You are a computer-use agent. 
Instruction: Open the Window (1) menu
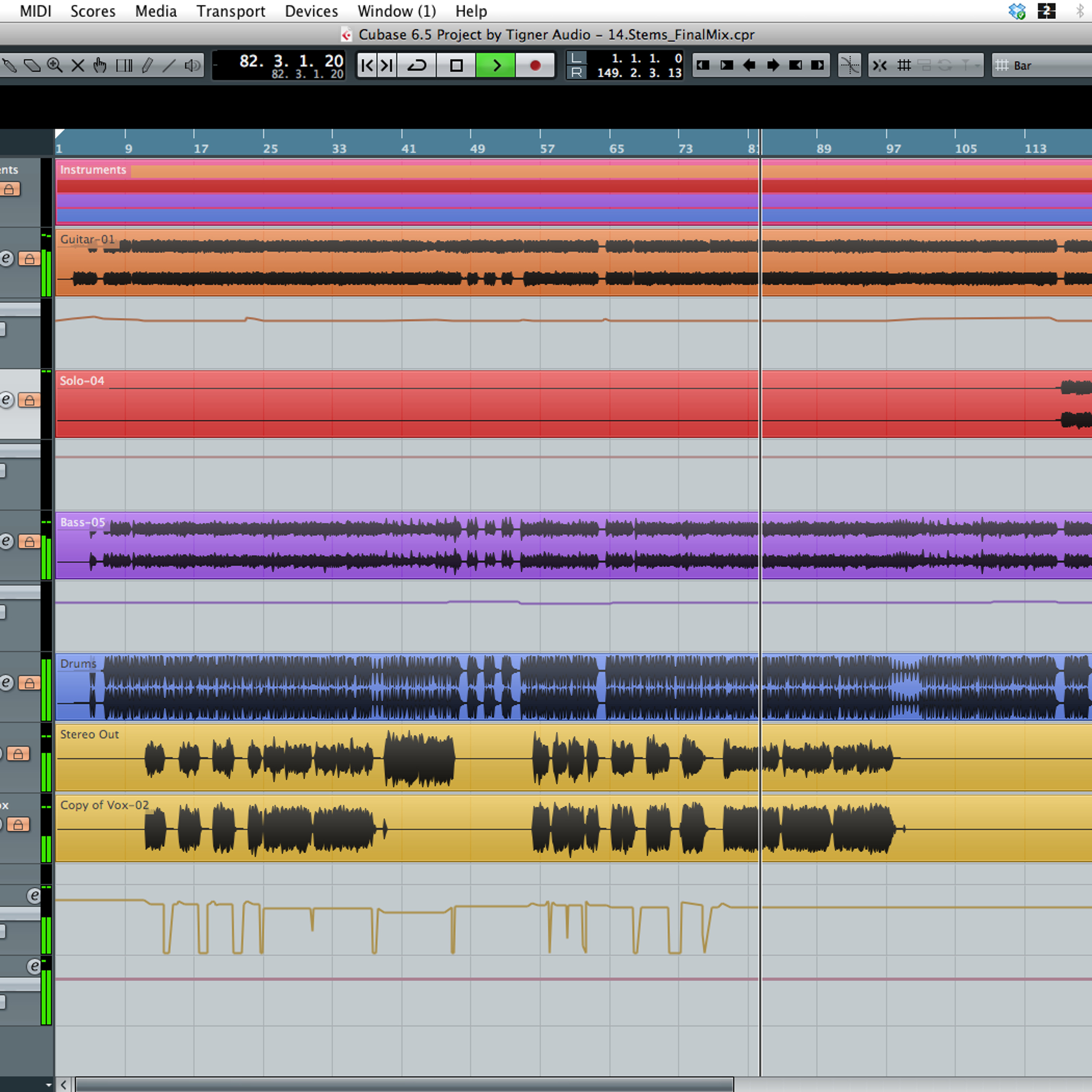point(397,11)
